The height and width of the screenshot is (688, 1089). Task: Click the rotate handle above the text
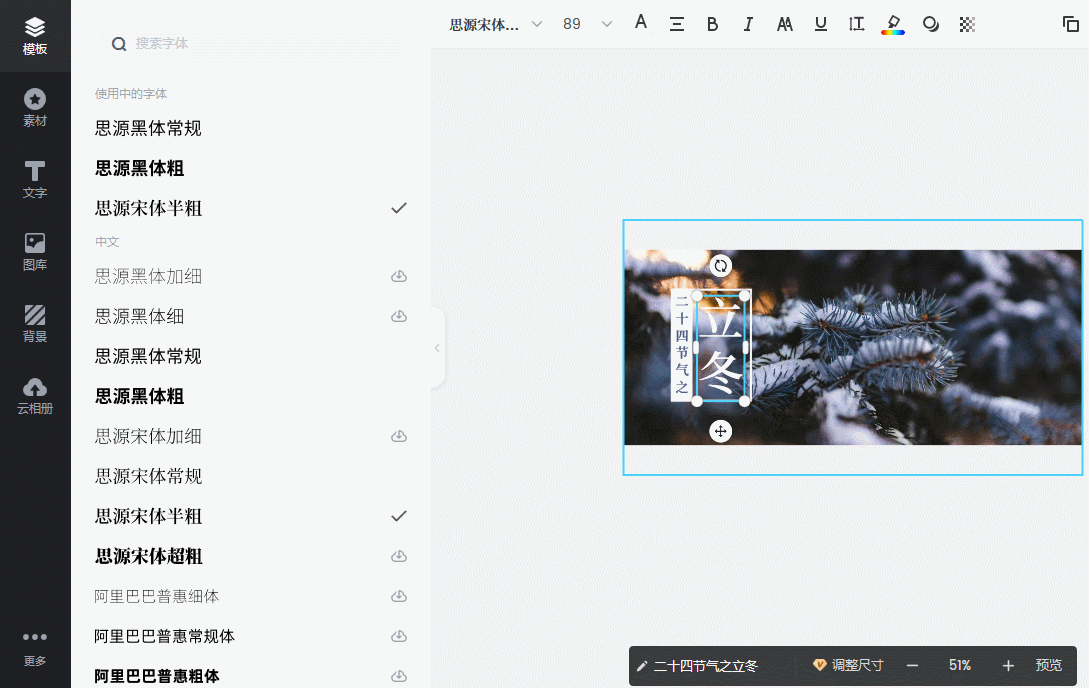721,266
